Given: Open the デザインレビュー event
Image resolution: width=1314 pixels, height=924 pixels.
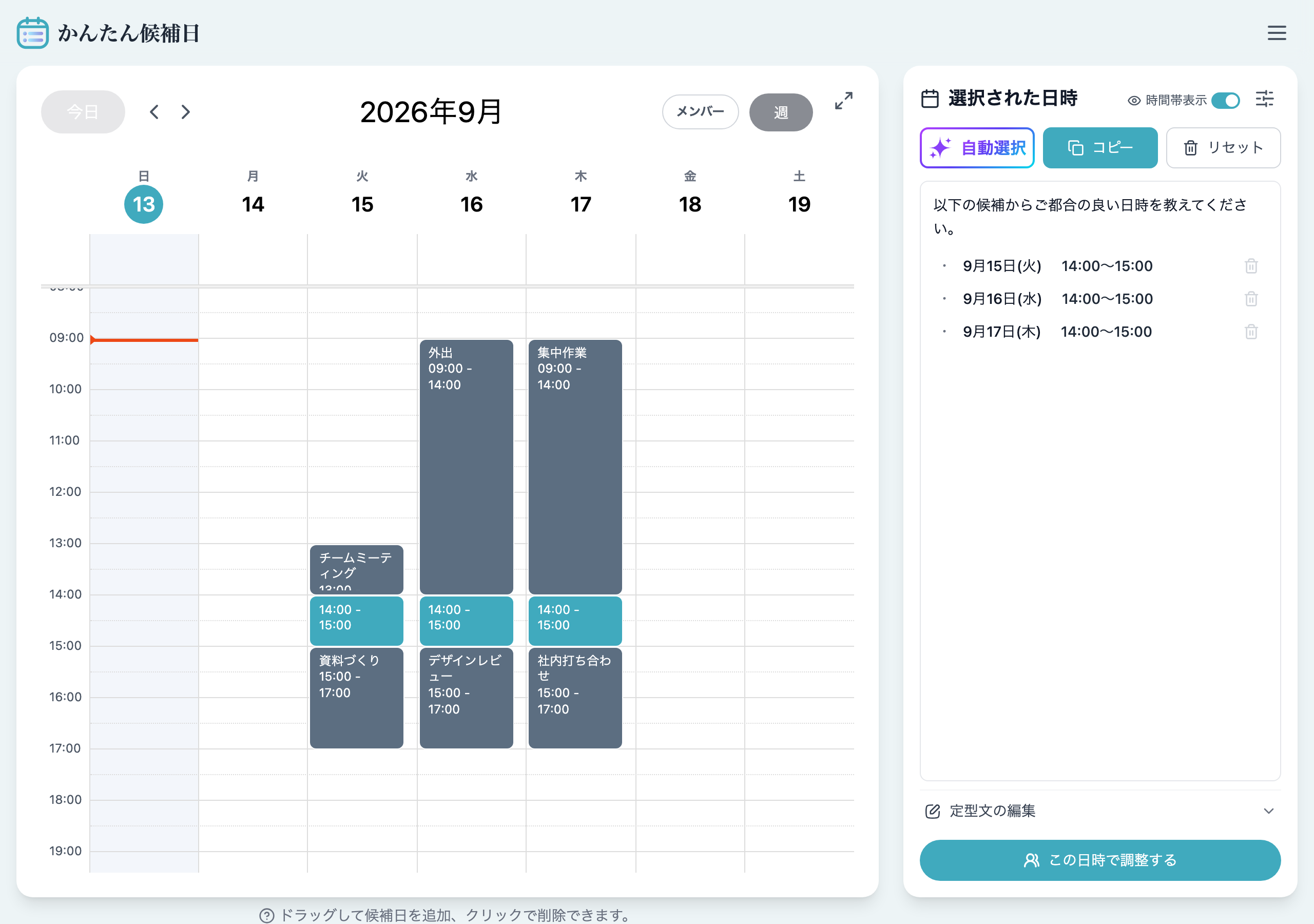Looking at the screenshot, I should [467, 698].
